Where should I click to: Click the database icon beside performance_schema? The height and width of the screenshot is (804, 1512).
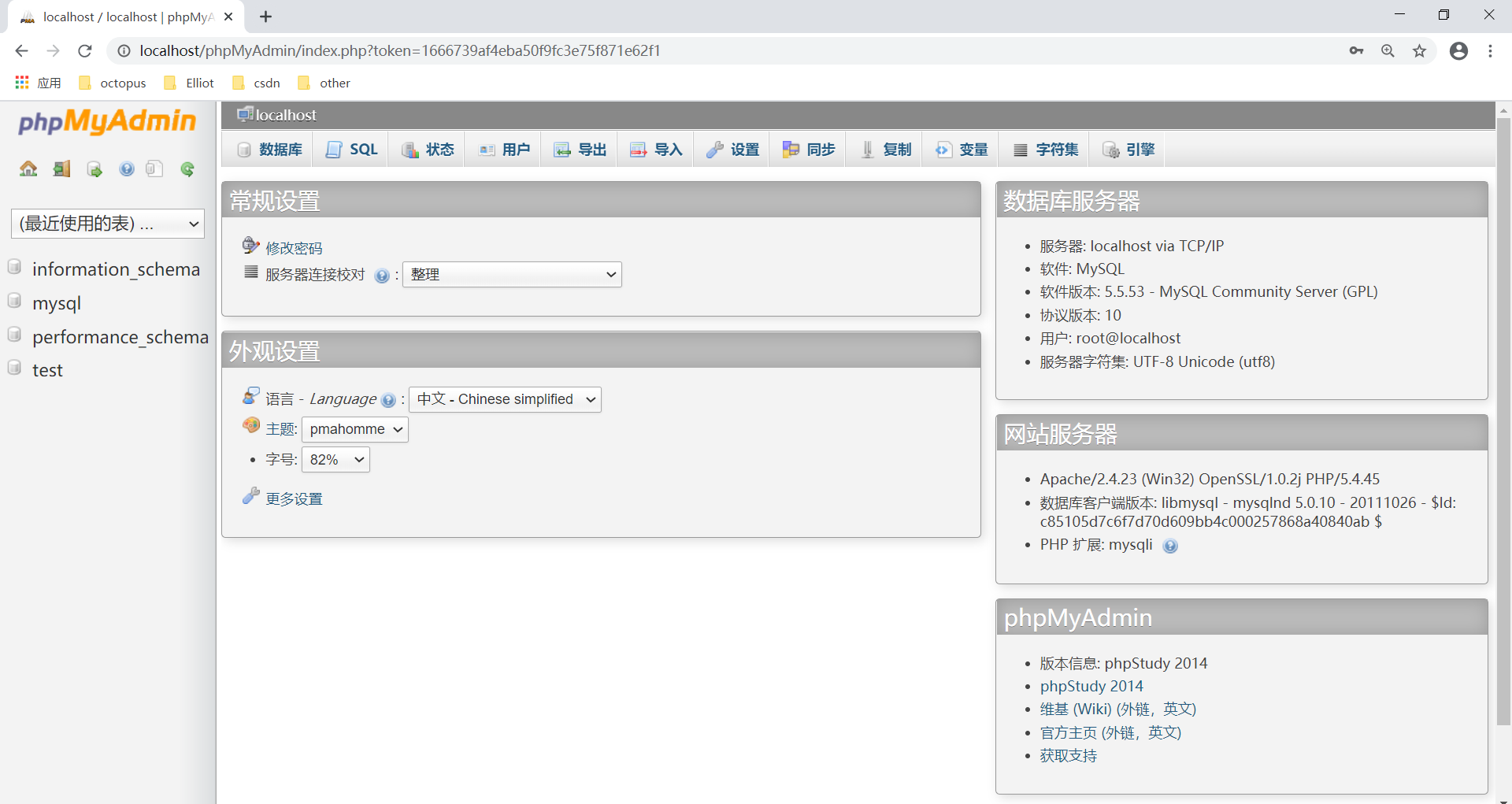14,335
